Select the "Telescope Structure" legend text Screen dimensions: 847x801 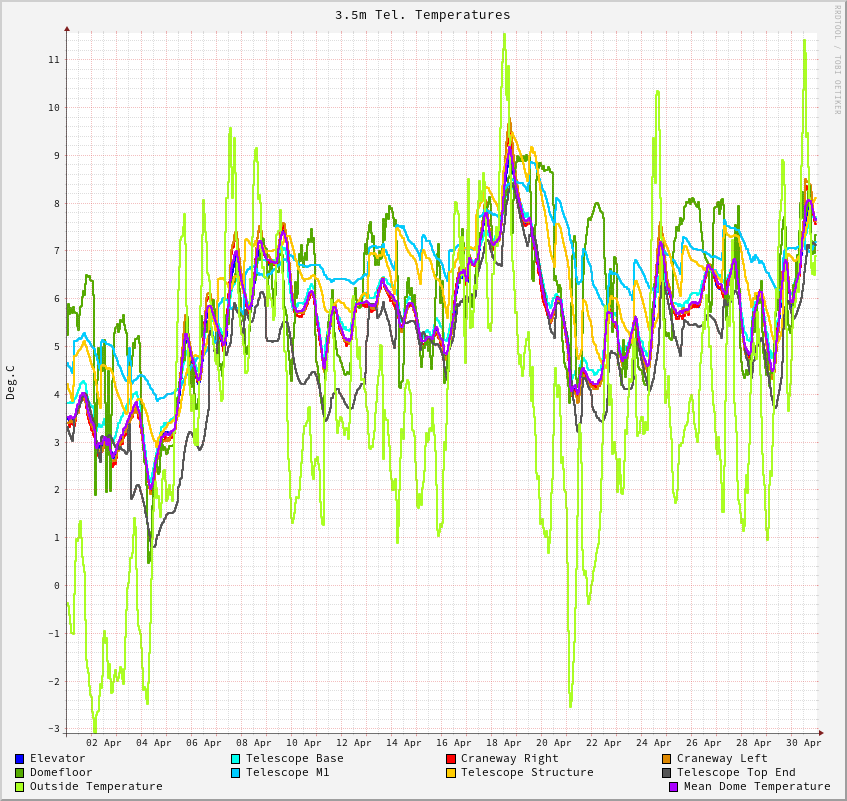pos(527,773)
